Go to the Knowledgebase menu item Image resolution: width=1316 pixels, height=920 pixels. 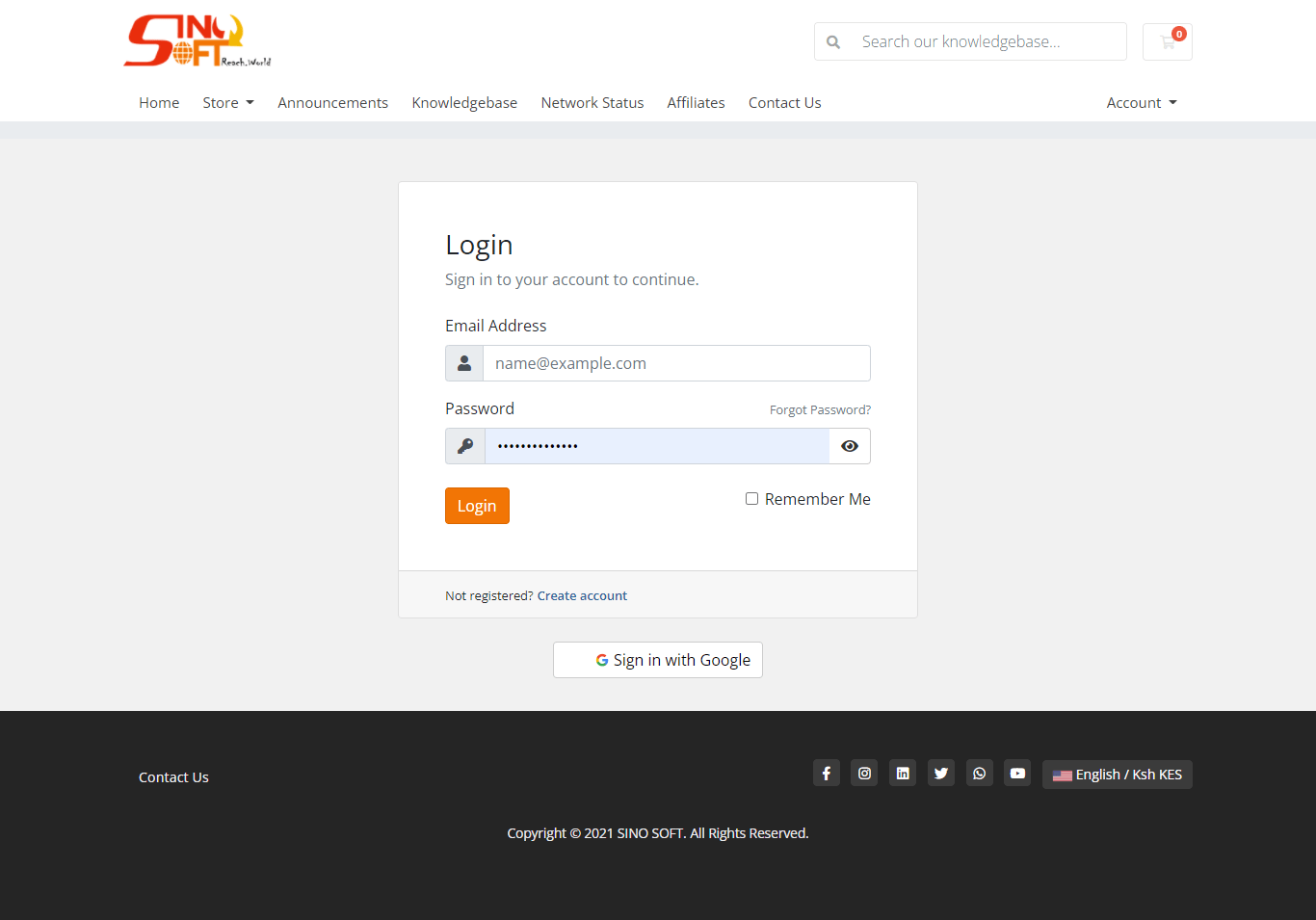[464, 103]
